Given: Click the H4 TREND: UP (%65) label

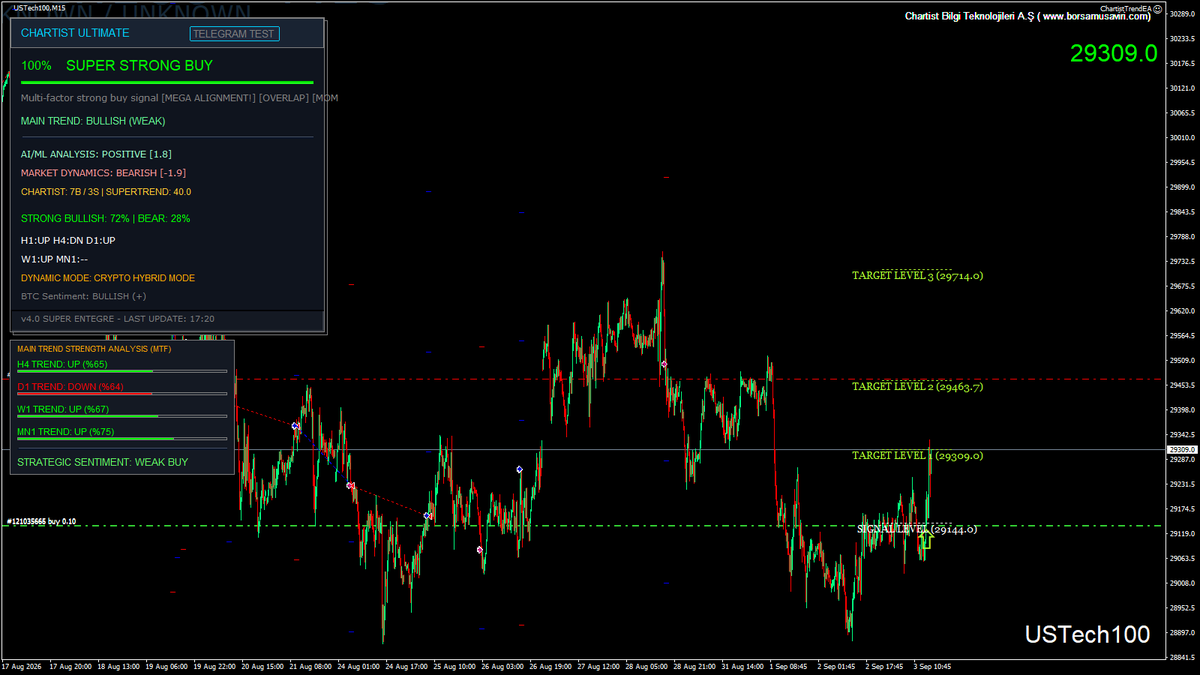Looking at the screenshot, I should pos(63,364).
